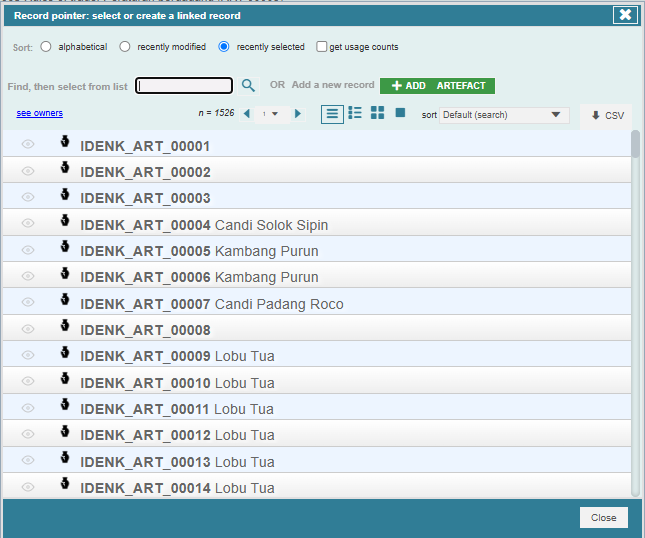The height and width of the screenshot is (538, 645).
Task: Select record IDENK_ART_00007 Candi Padang Roco
Action: [317, 301]
